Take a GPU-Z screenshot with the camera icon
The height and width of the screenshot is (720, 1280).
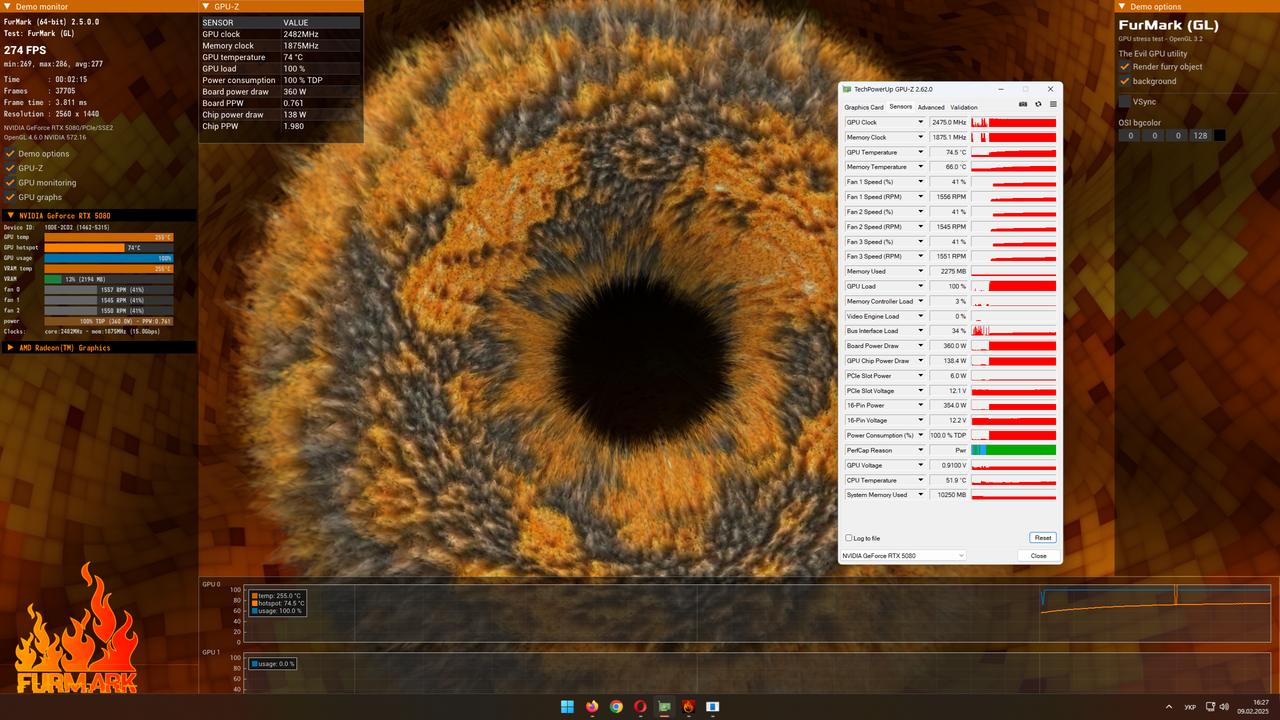pos(1023,104)
